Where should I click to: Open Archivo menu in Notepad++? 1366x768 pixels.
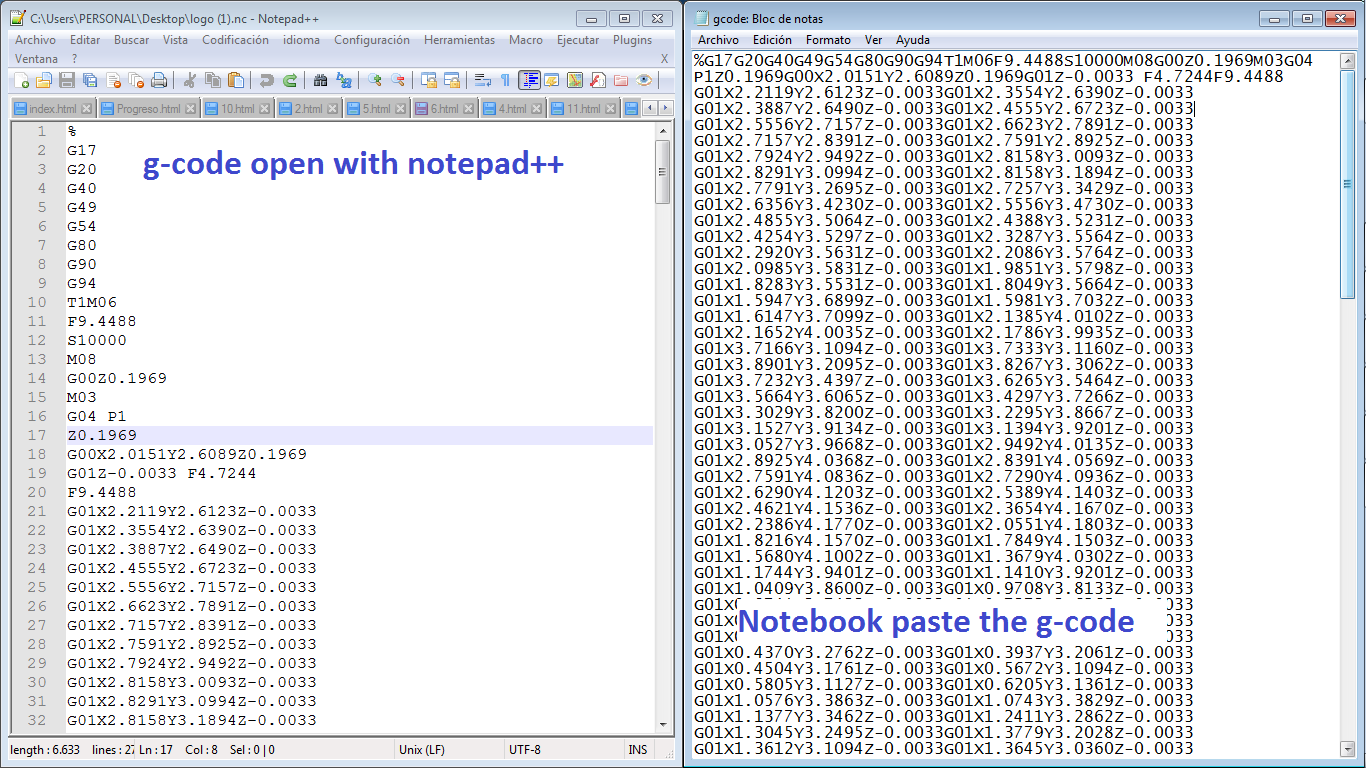tap(35, 40)
